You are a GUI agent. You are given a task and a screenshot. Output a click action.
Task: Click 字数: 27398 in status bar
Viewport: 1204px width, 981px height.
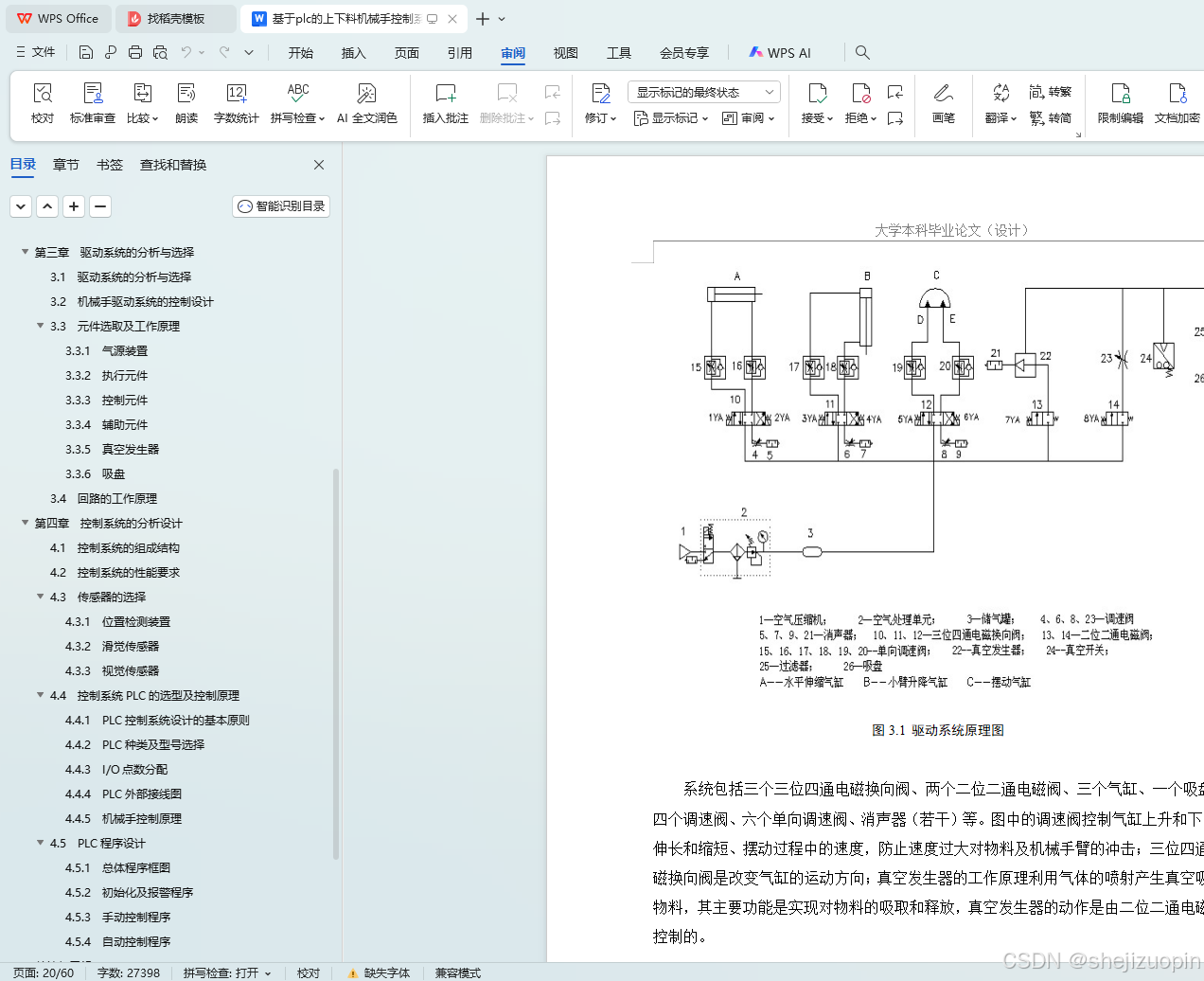coord(129,972)
